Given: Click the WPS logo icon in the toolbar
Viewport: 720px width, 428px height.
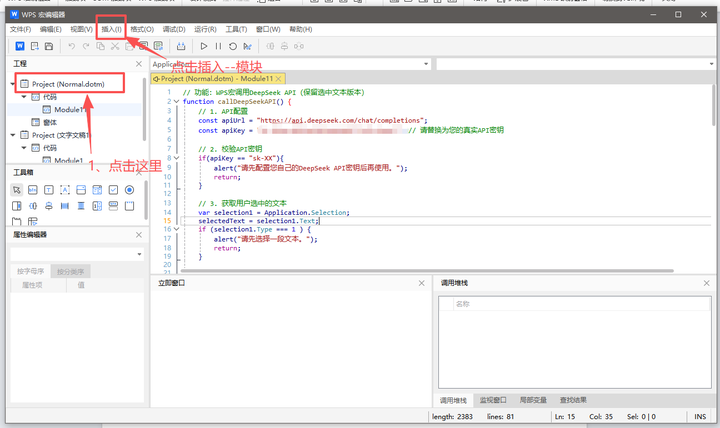Looking at the screenshot, I should point(20,46).
